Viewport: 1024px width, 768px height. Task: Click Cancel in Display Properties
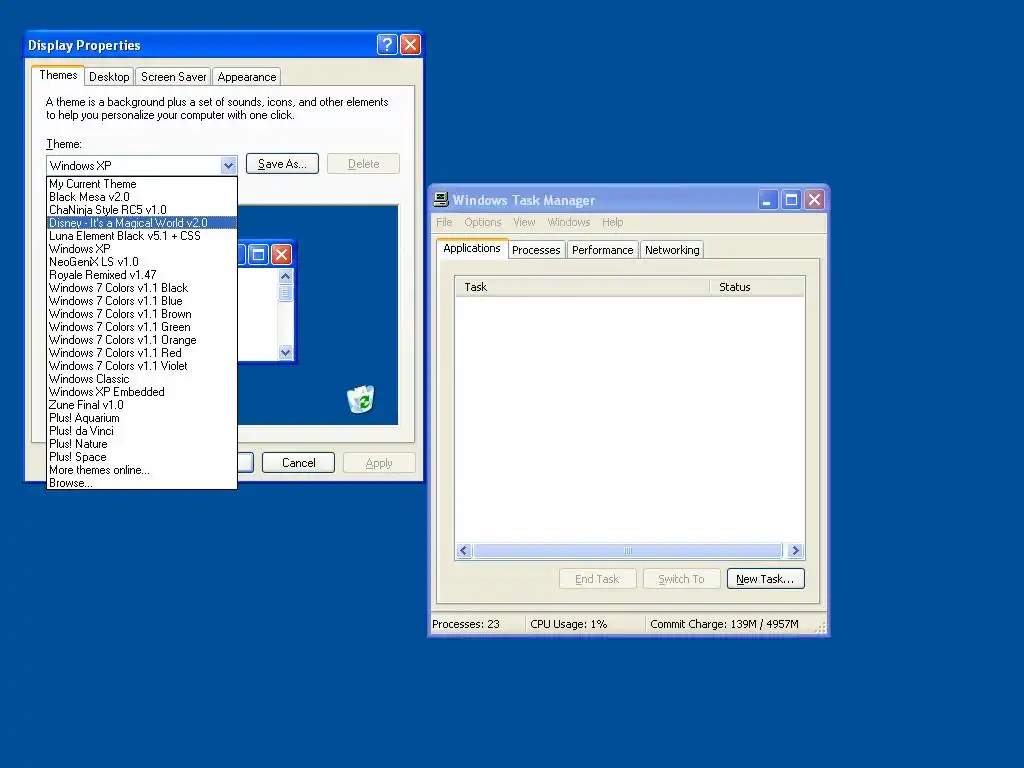pos(298,463)
